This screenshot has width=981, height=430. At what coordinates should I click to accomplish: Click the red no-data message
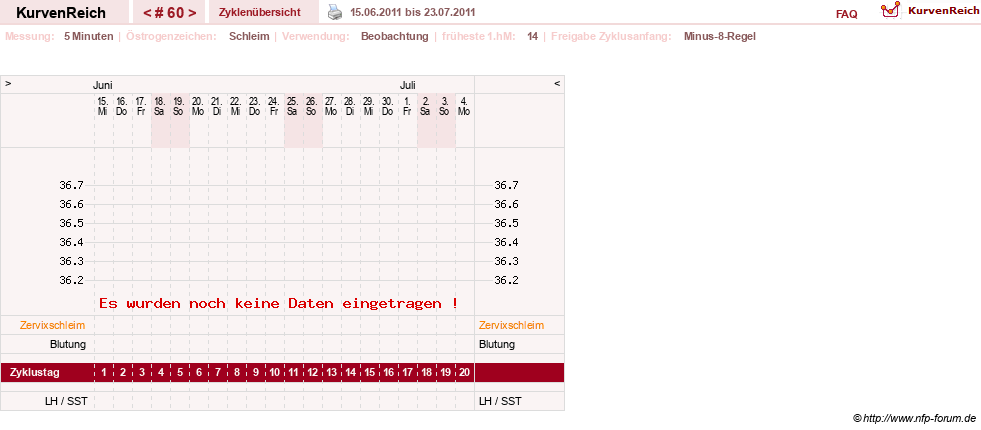coord(278,303)
